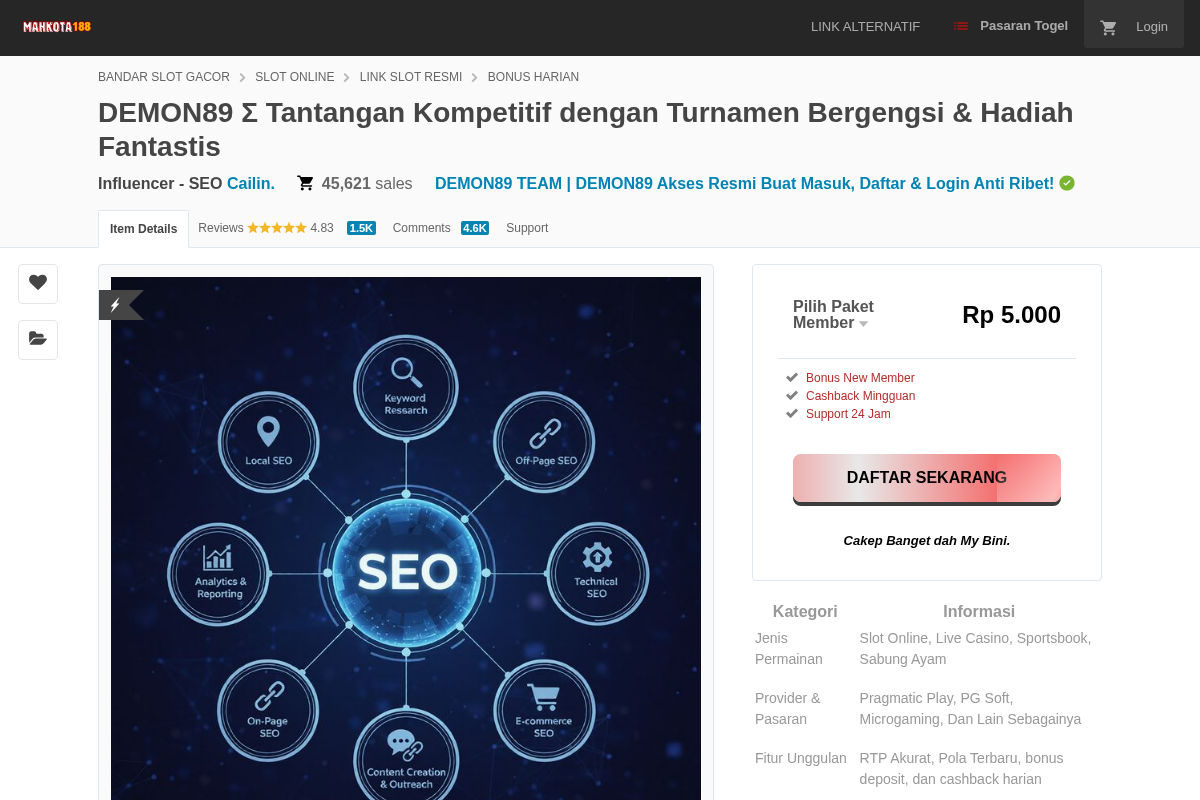This screenshot has width=1200, height=800.
Task: Click the green verified checkmark icon
Action: pos(1066,183)
